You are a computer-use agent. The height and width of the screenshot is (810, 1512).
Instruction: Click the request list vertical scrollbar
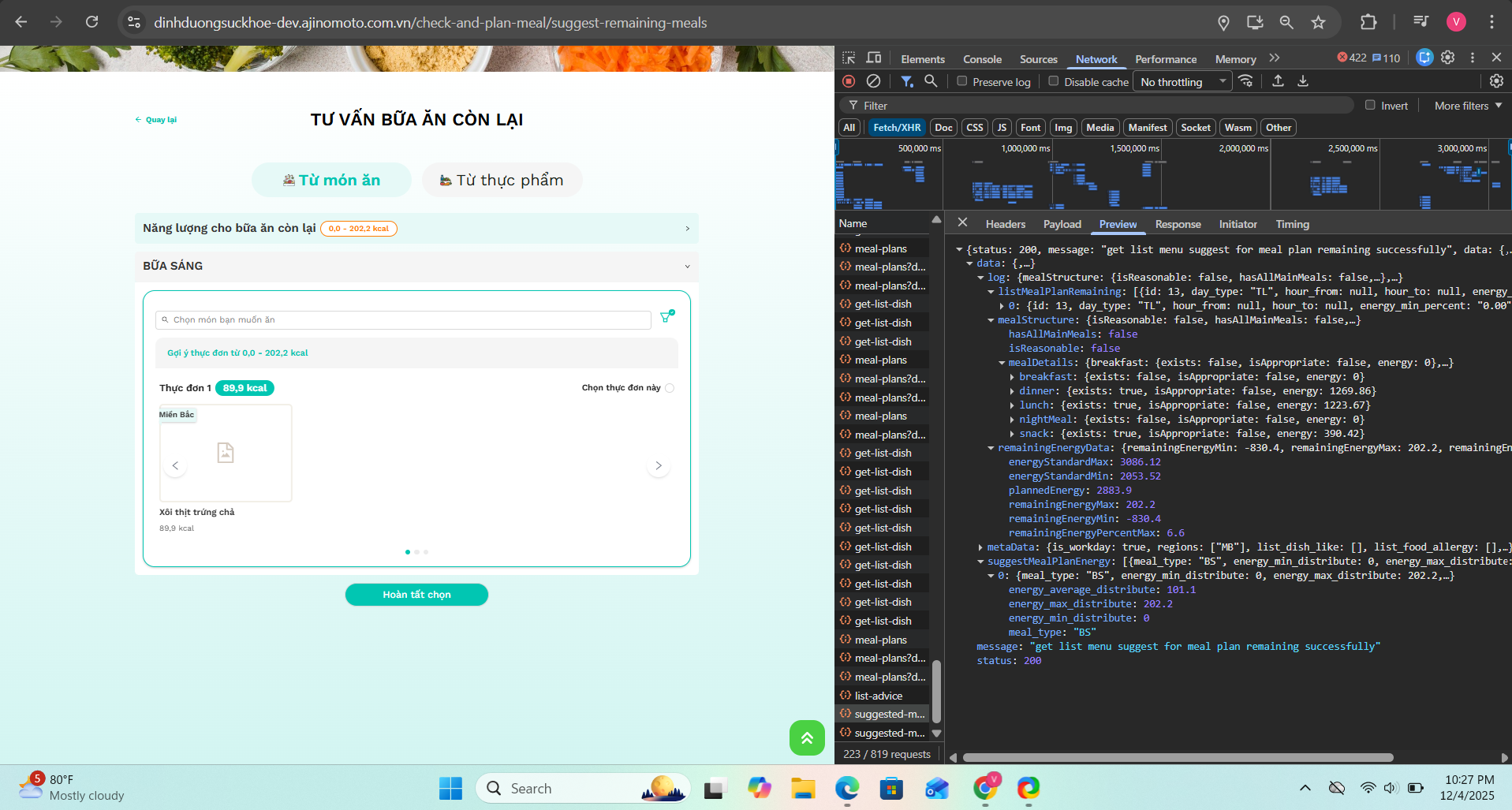click(x=936, y=691)
